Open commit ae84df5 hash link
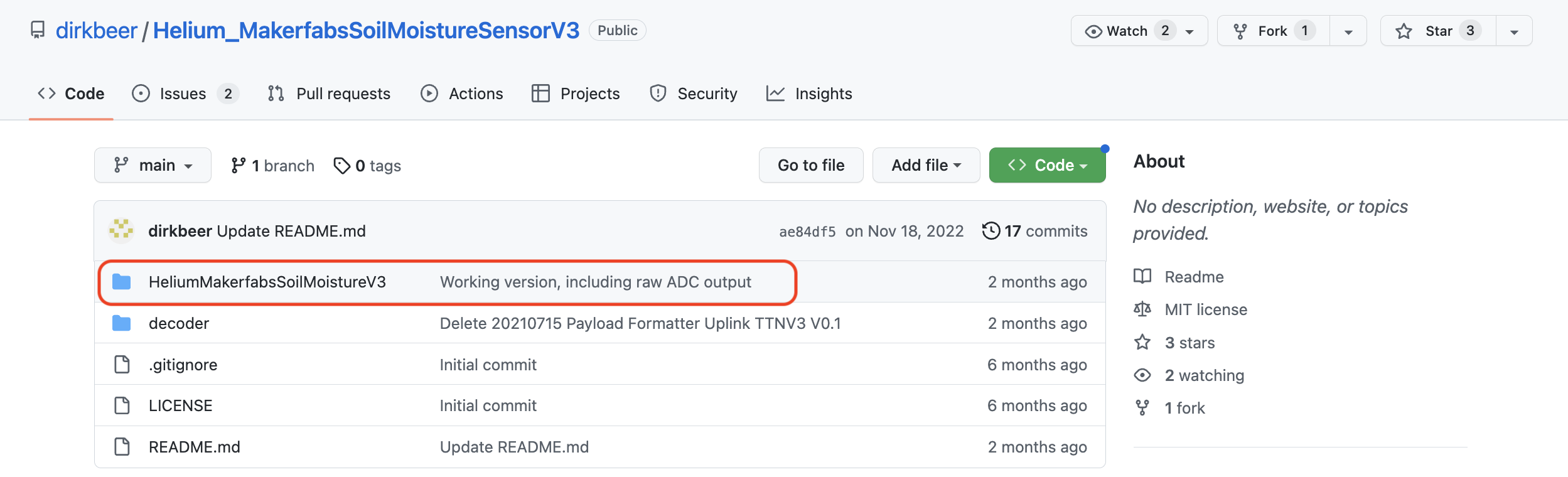 point(807,232)
